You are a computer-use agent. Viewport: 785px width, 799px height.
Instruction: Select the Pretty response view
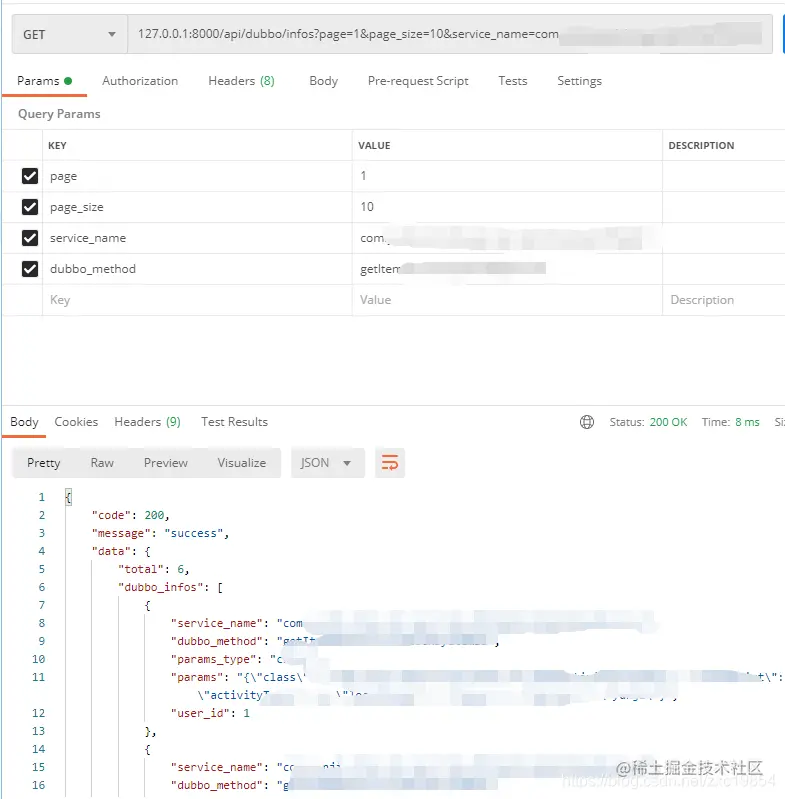(x=44, y=463)
